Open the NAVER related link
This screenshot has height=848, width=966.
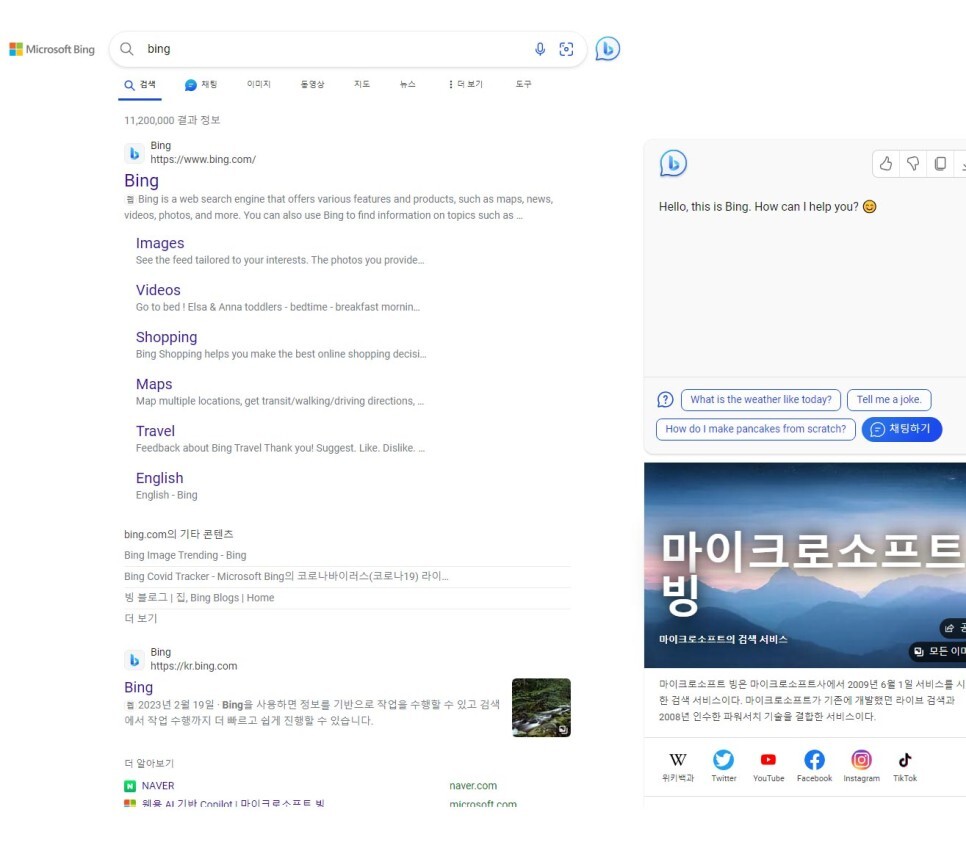point(158,786)
